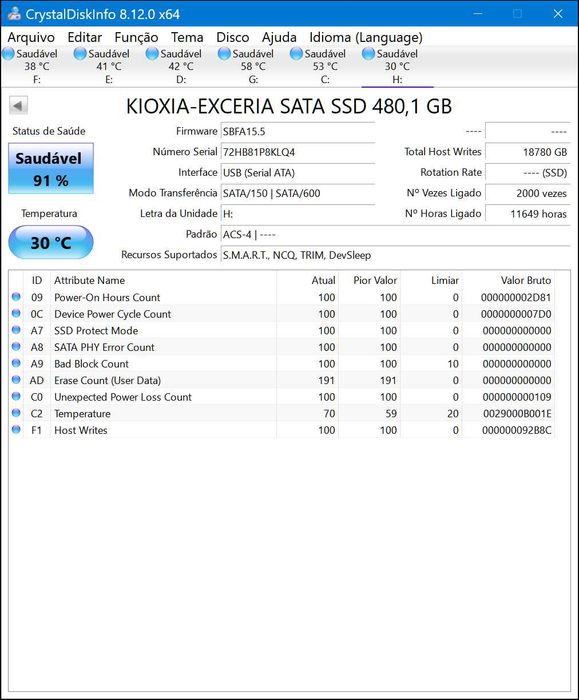The image size is (579, 700).
Task: Click status orb for SSD Protect Mode
Action: [16, 329]
